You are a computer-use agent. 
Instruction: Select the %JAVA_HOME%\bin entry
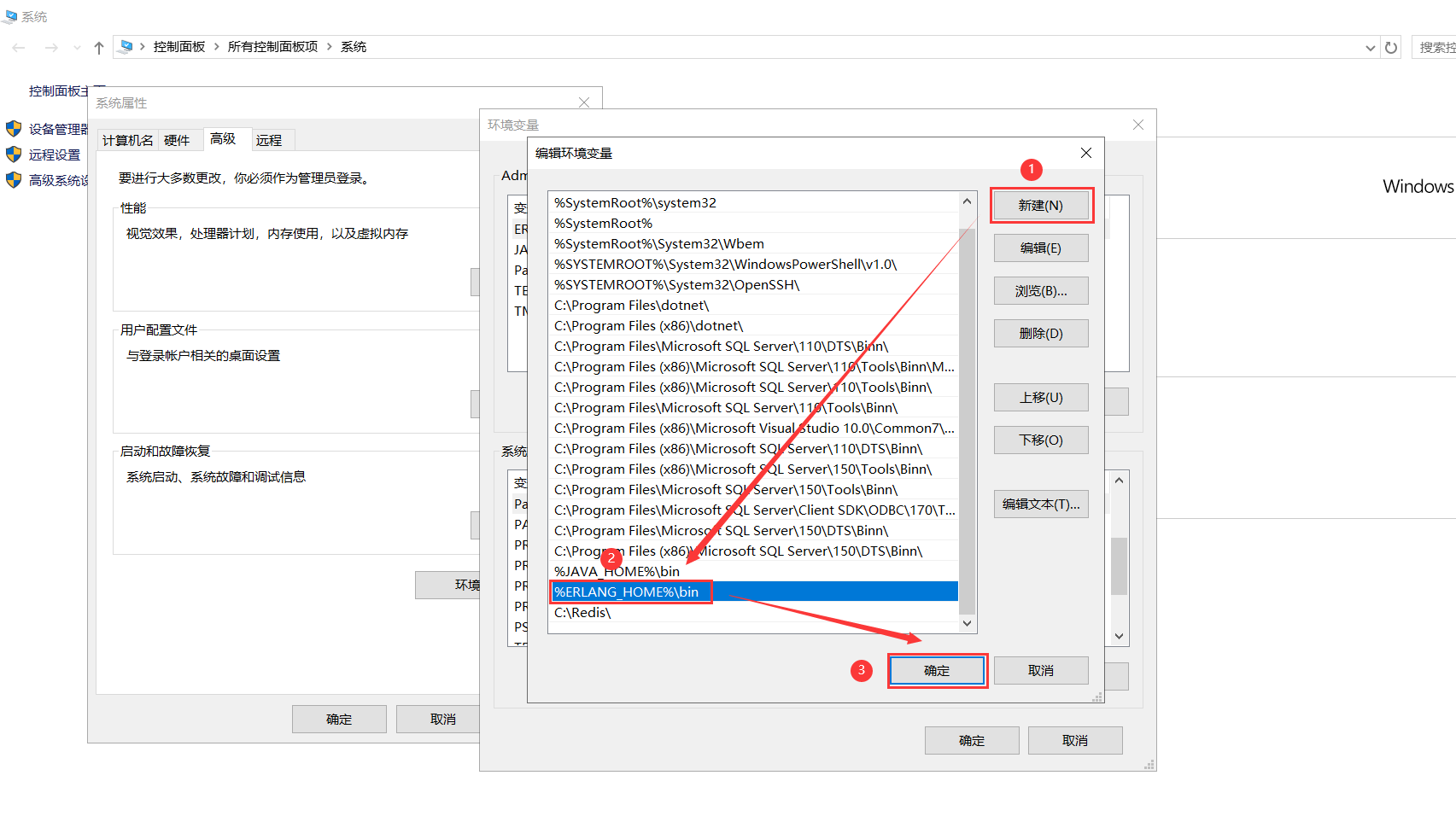coord(753,572)
